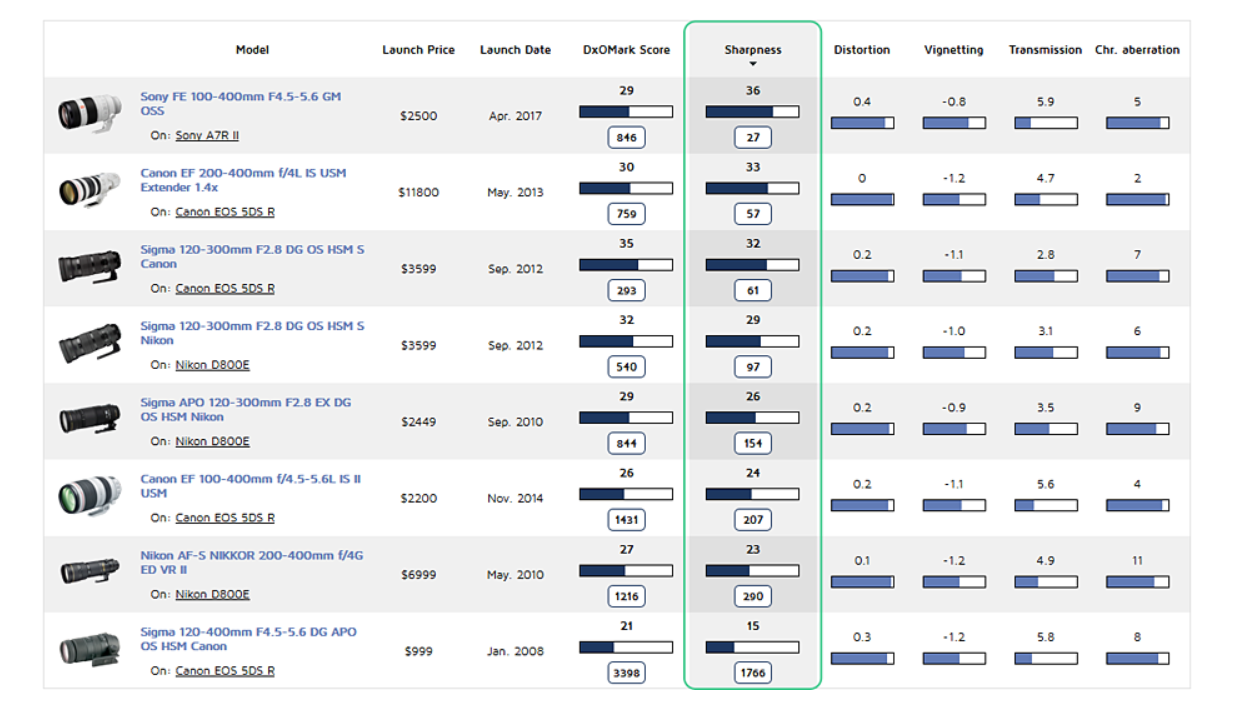Open Sigma 120-300mm F2.8 DG OS HSM S Canon
The image size is (1252, 706).
252,257
